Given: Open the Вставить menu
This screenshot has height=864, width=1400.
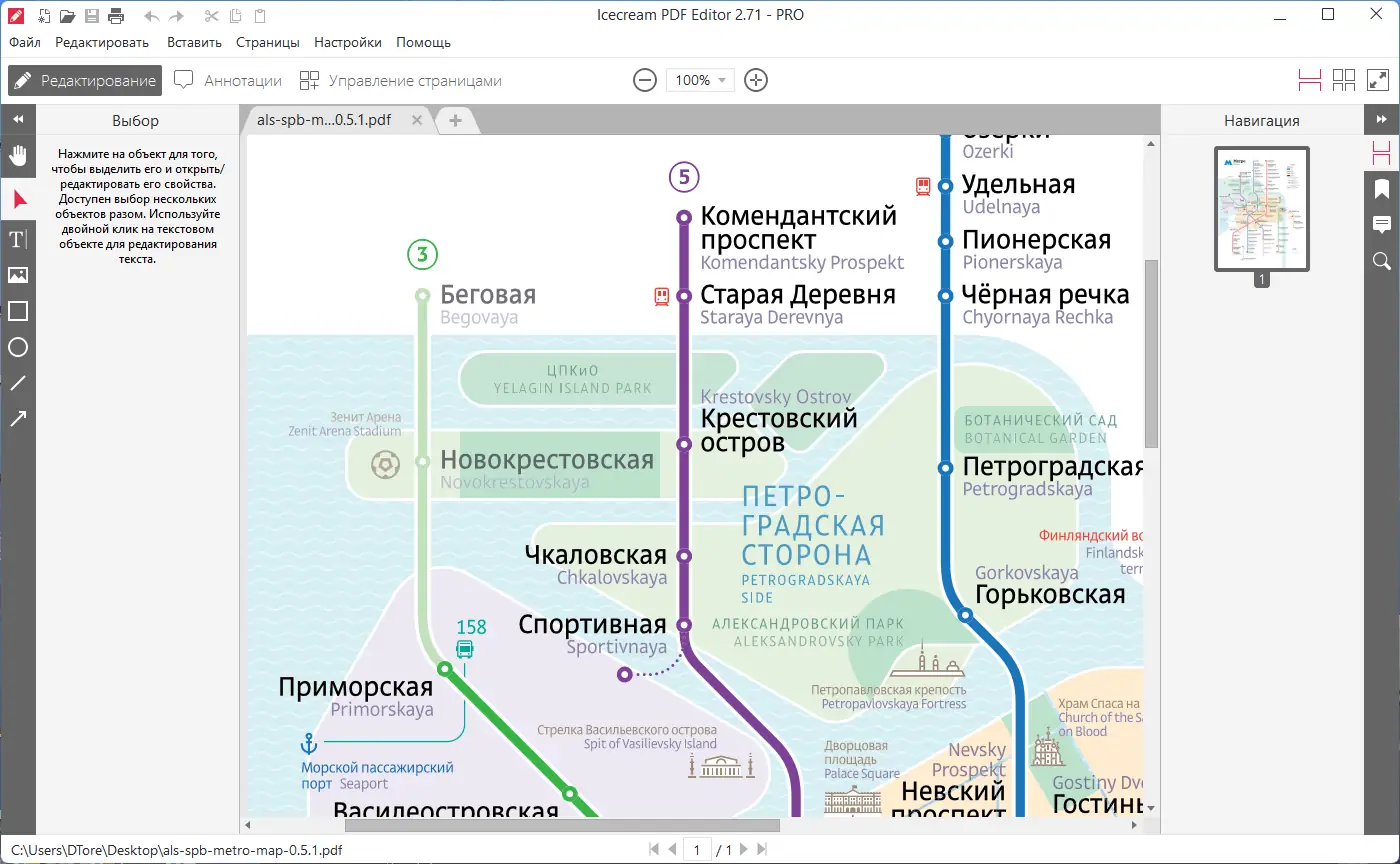Looking at the screenshot, I should click(x=194, y=42).
